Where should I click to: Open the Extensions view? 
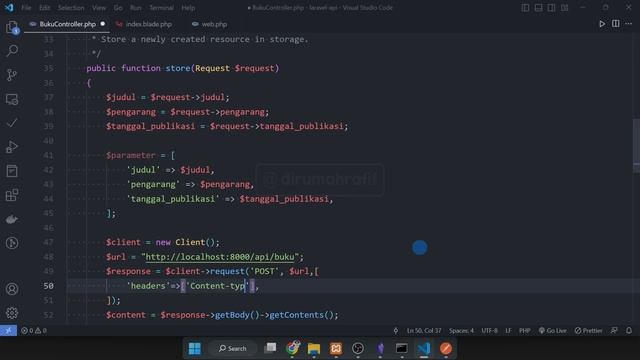pyautogui.click(x=12, y=195)
